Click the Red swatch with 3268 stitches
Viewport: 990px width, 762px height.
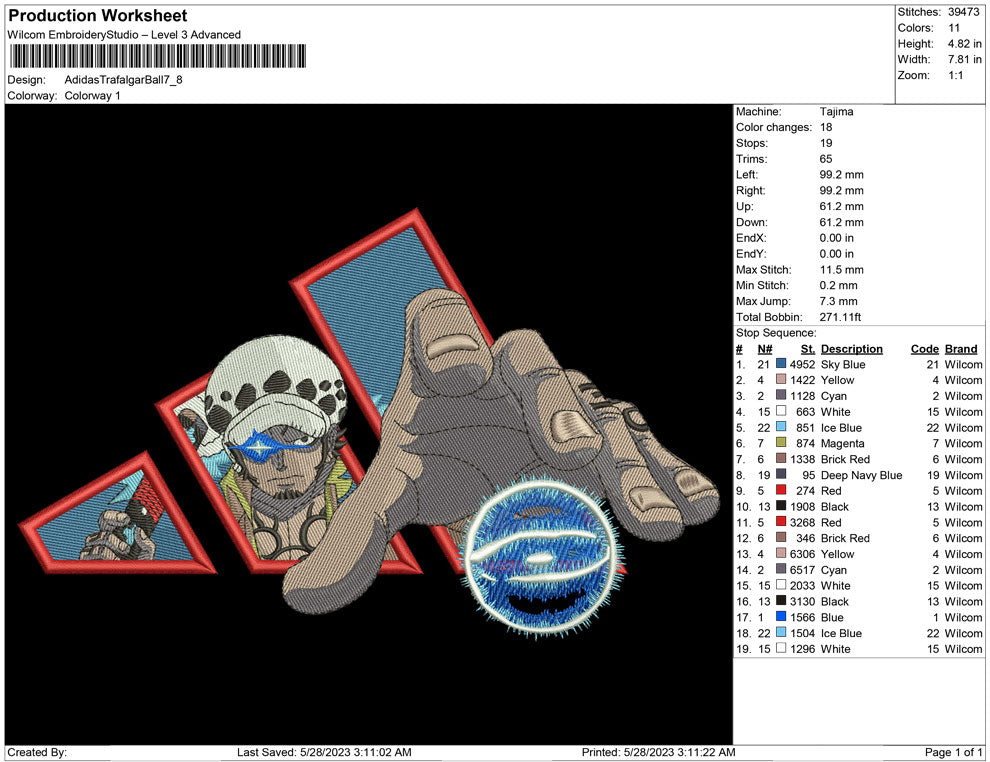(781, 521)
